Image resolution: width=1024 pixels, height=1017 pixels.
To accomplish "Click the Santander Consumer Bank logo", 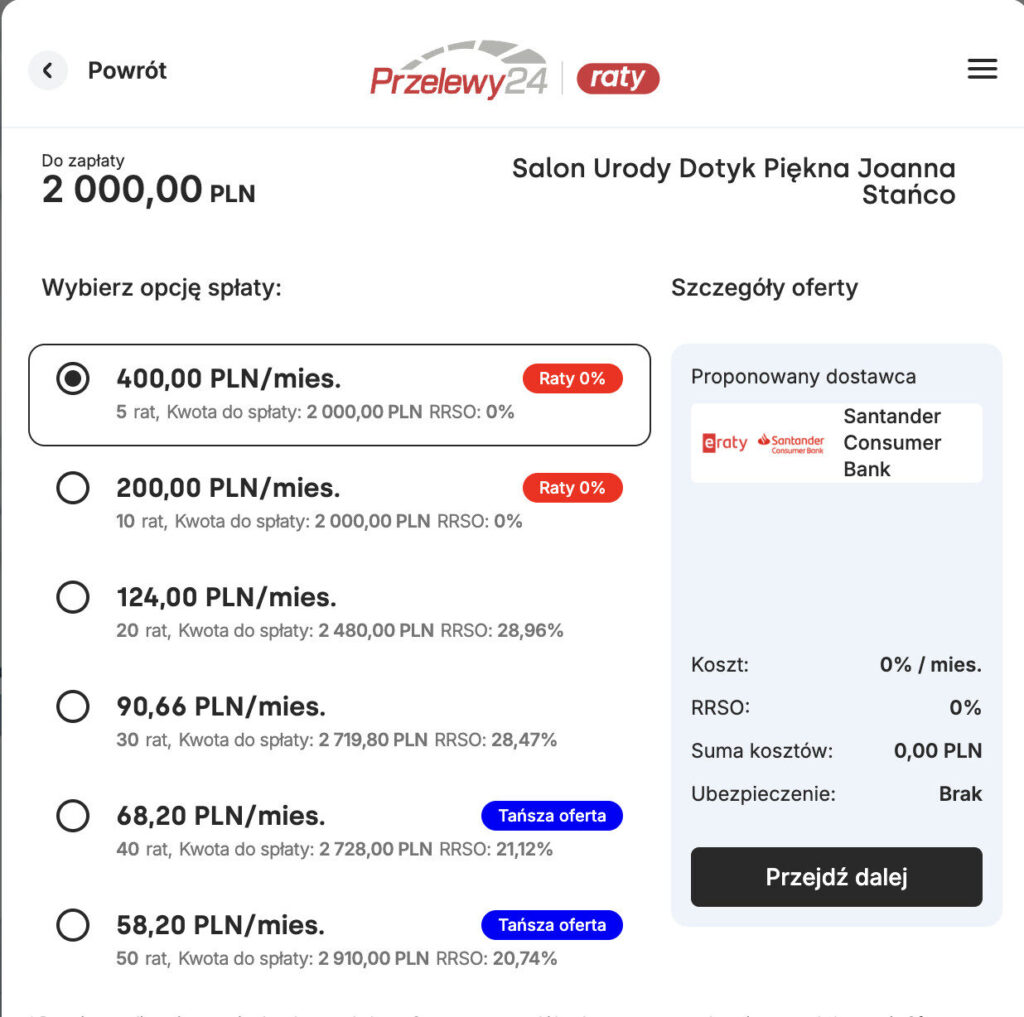I will pyautogui.click(x=791, y=443).
